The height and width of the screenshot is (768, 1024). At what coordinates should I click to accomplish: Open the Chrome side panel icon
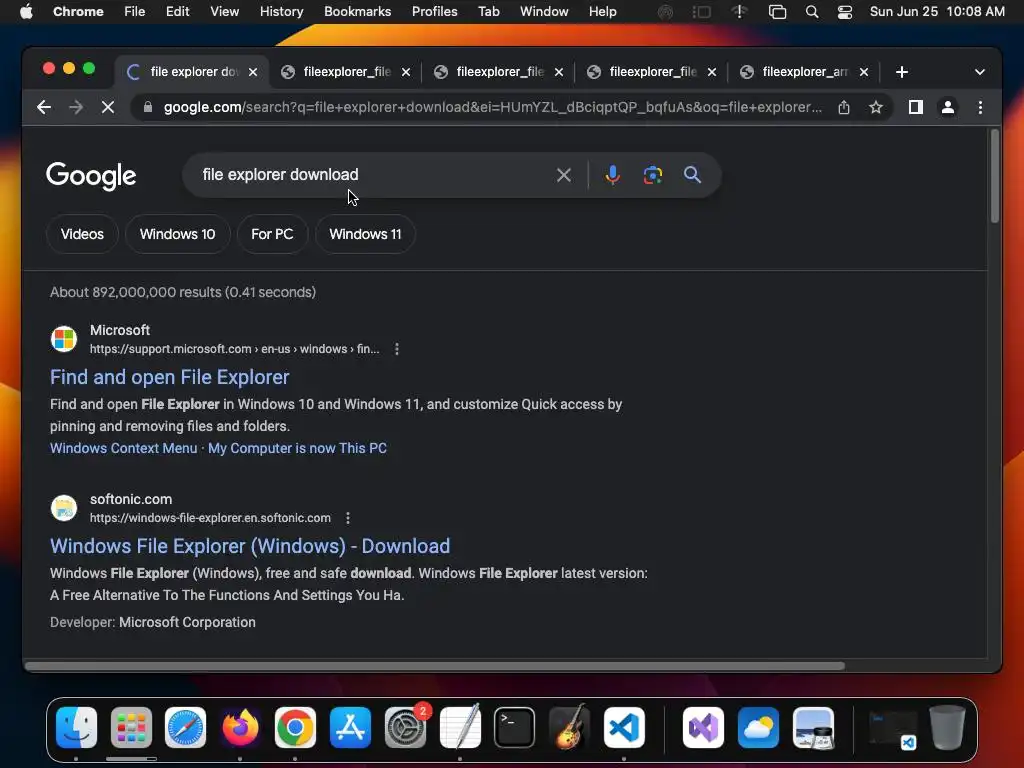click(x=916, y=107)
